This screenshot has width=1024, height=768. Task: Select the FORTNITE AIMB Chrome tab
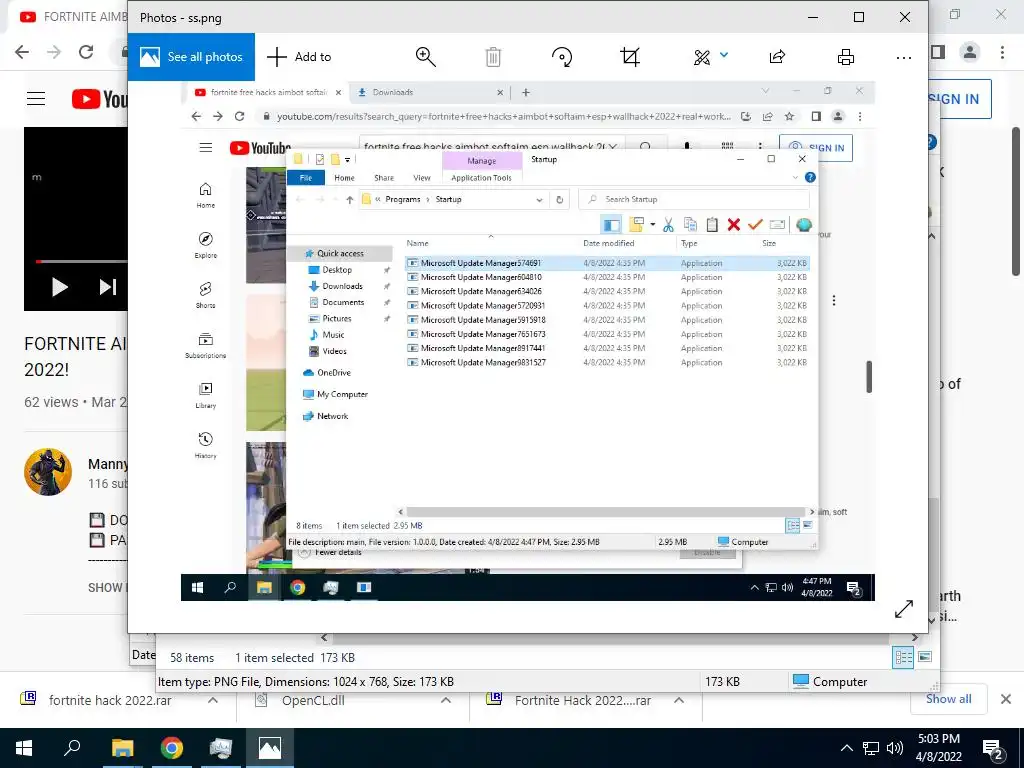point(73,17)
